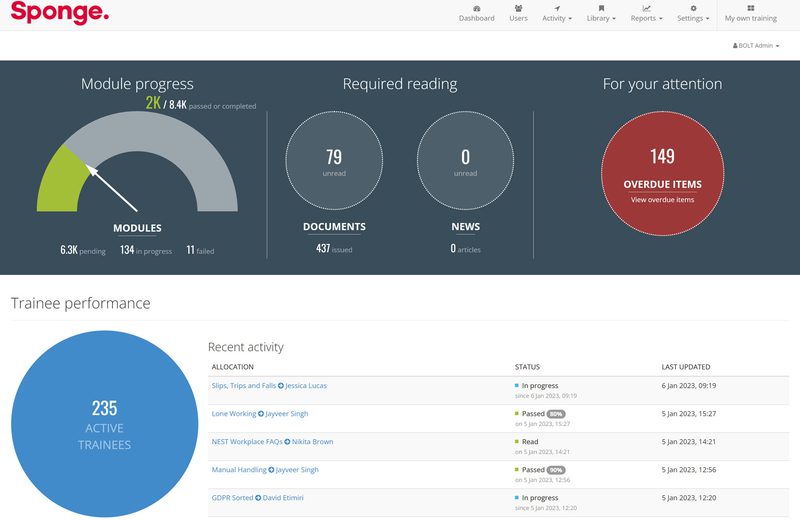Open the Reports dropdown menu
The height and width of the screenshot is (520, 800).
tap(646, 18)
